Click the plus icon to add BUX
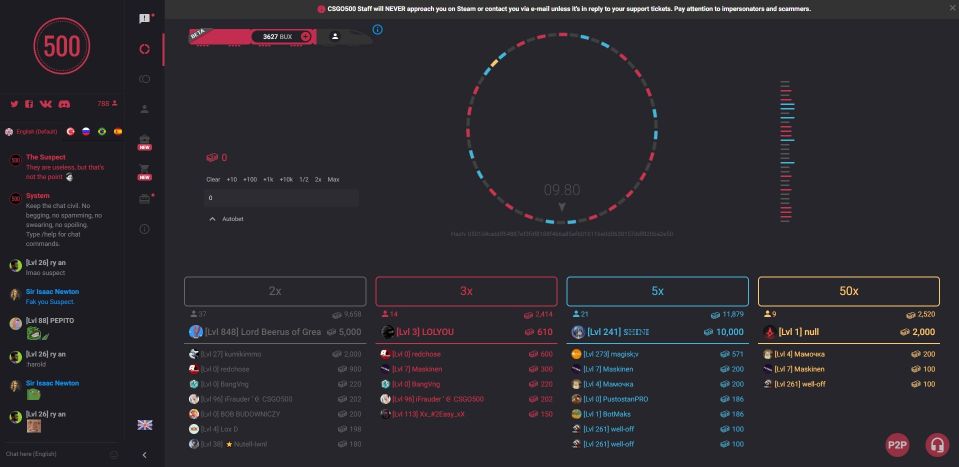Screen dimensions: 959x467 (x=306, y=36)
